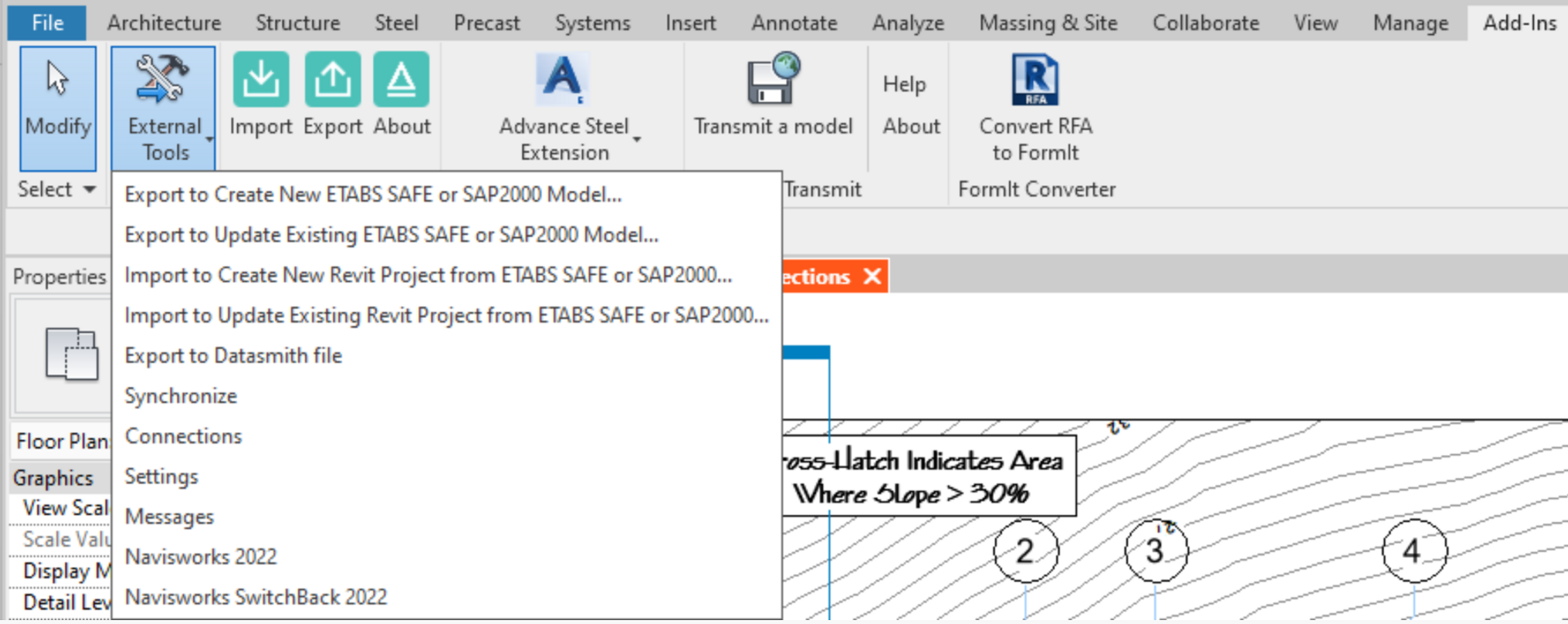Launch Navisworks SwitchBack 2022
Image resolution: width=1568 pixels, height=624 pixels.
pyautogui.click(x=447, y=597)
